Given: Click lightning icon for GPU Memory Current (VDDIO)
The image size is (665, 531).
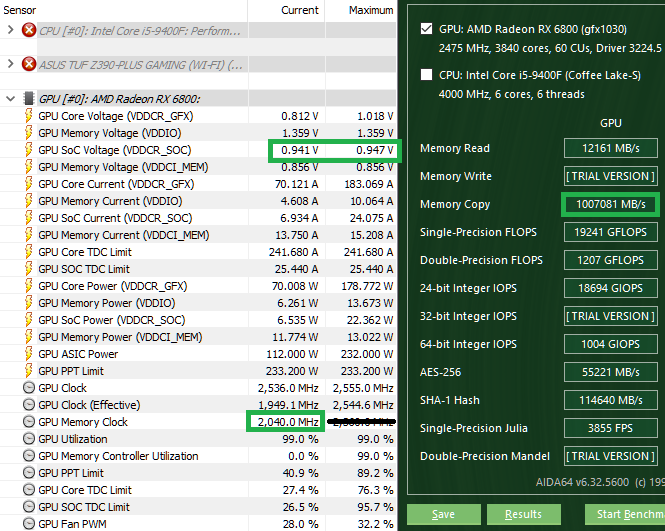Looking at the screenshot, I should [x=28, y=201].
